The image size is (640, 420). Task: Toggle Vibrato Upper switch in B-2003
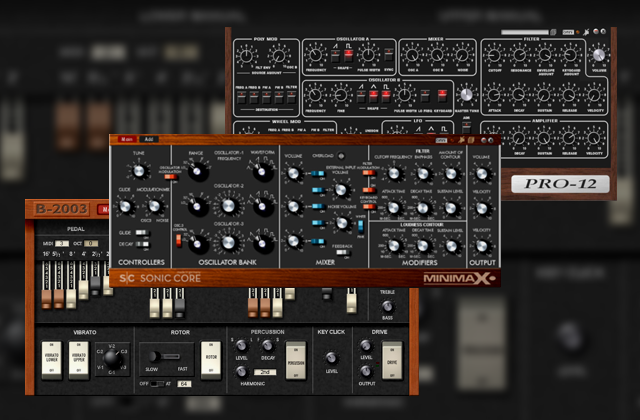(x=79, y=358)
